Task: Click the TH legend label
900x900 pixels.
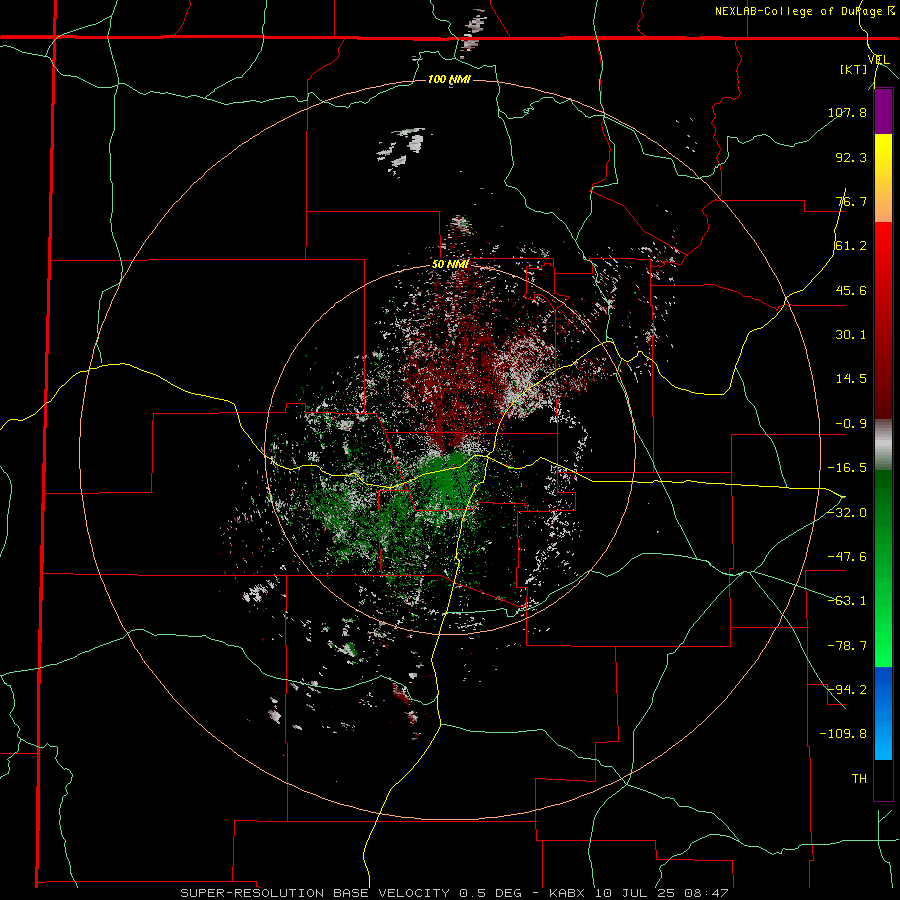Action: click(859, 779)
